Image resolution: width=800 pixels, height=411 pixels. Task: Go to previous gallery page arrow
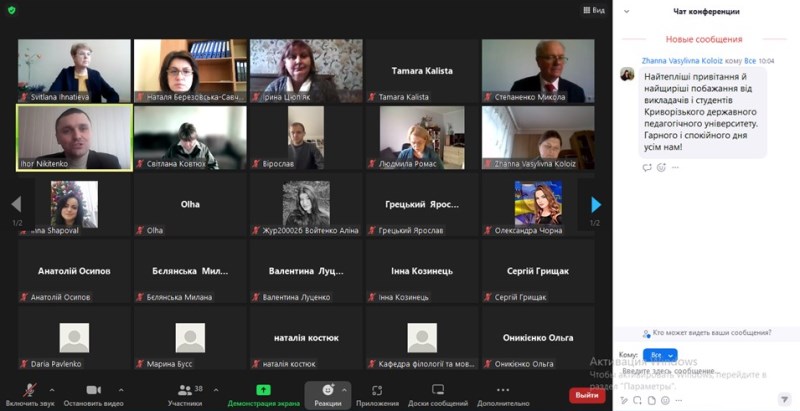point(16,204)
